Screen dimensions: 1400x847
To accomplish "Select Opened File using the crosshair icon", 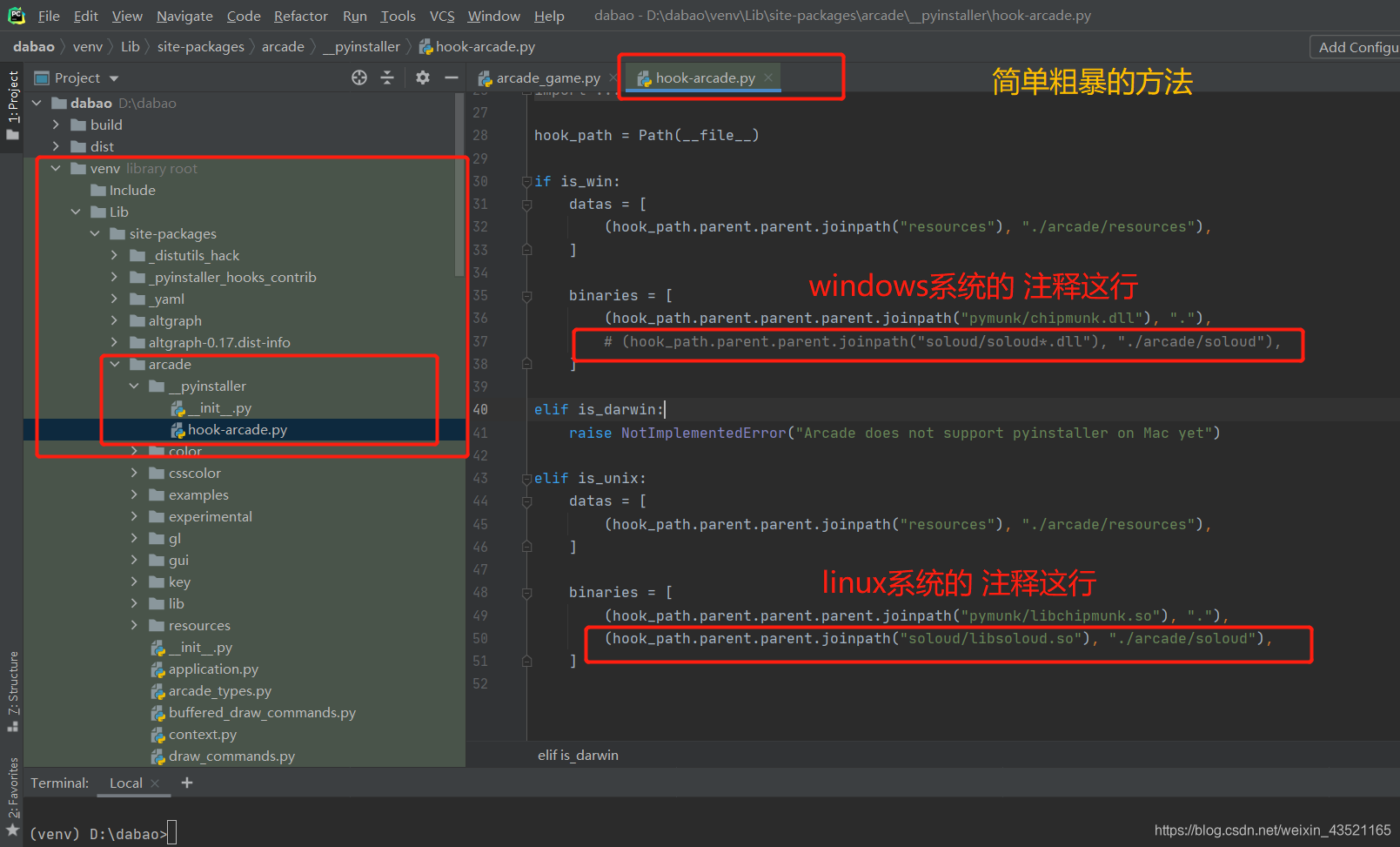I will (x=359, y=77).
